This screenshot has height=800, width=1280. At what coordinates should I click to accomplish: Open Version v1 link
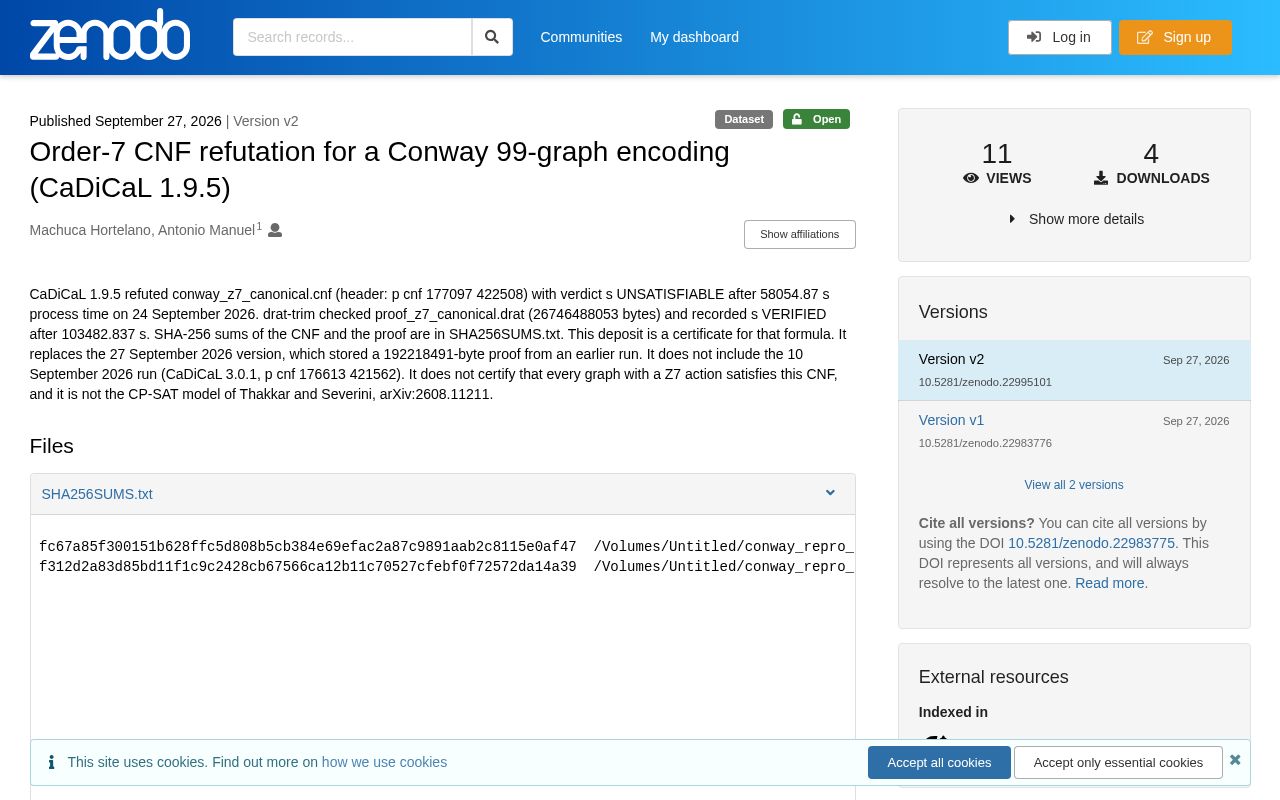(951, 420)
